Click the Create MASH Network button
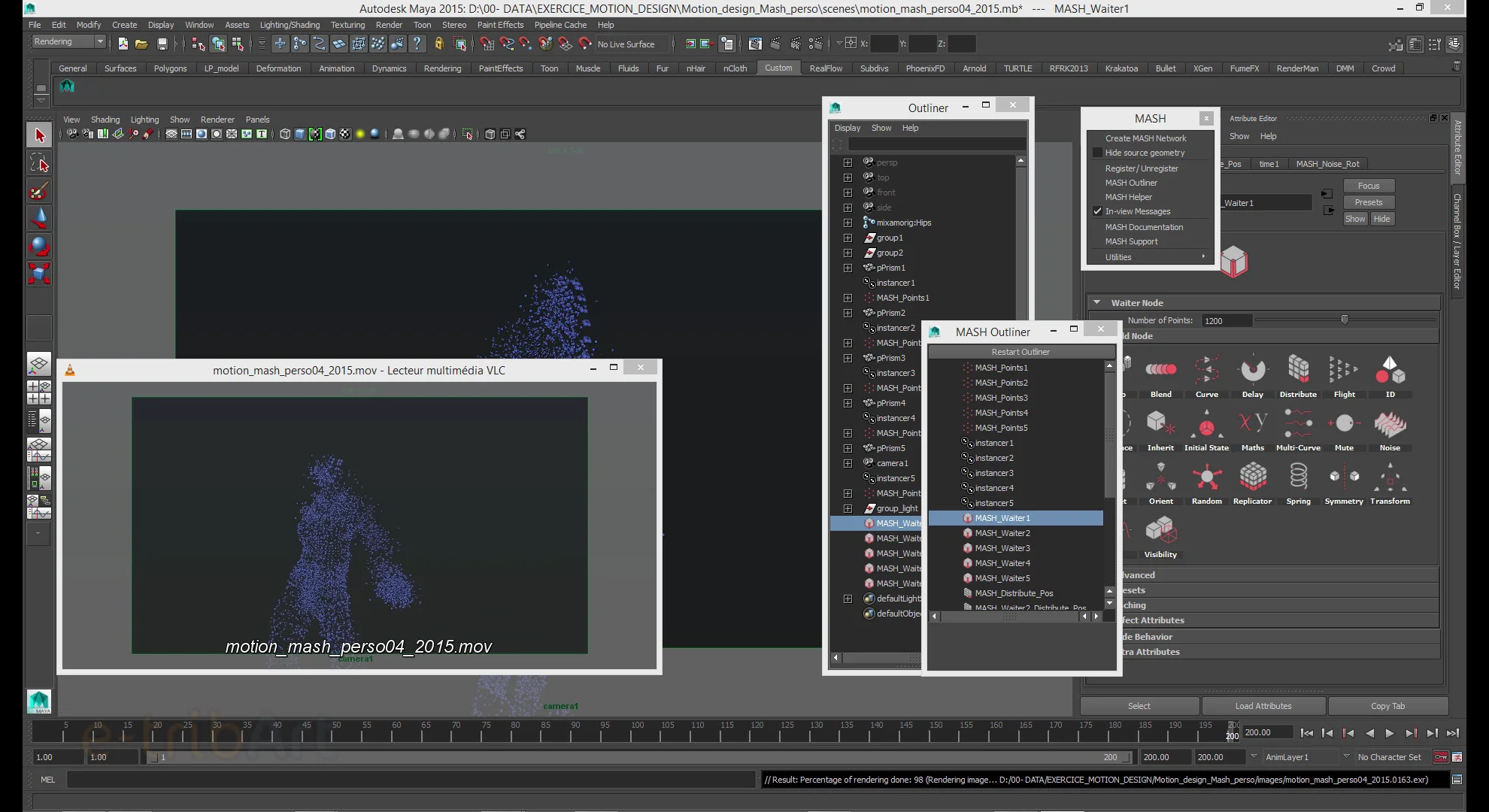Image resolution: width=1489 pixels, height=812 pixels. click(1145, 138)
